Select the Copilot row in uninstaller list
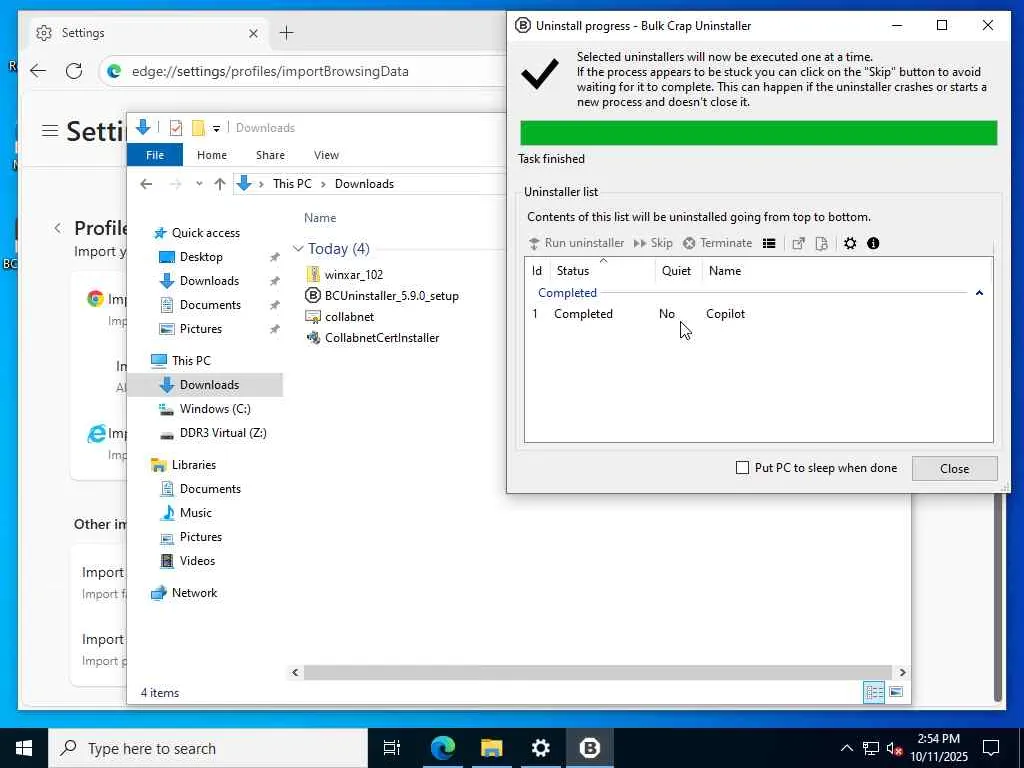 [758, 313]
